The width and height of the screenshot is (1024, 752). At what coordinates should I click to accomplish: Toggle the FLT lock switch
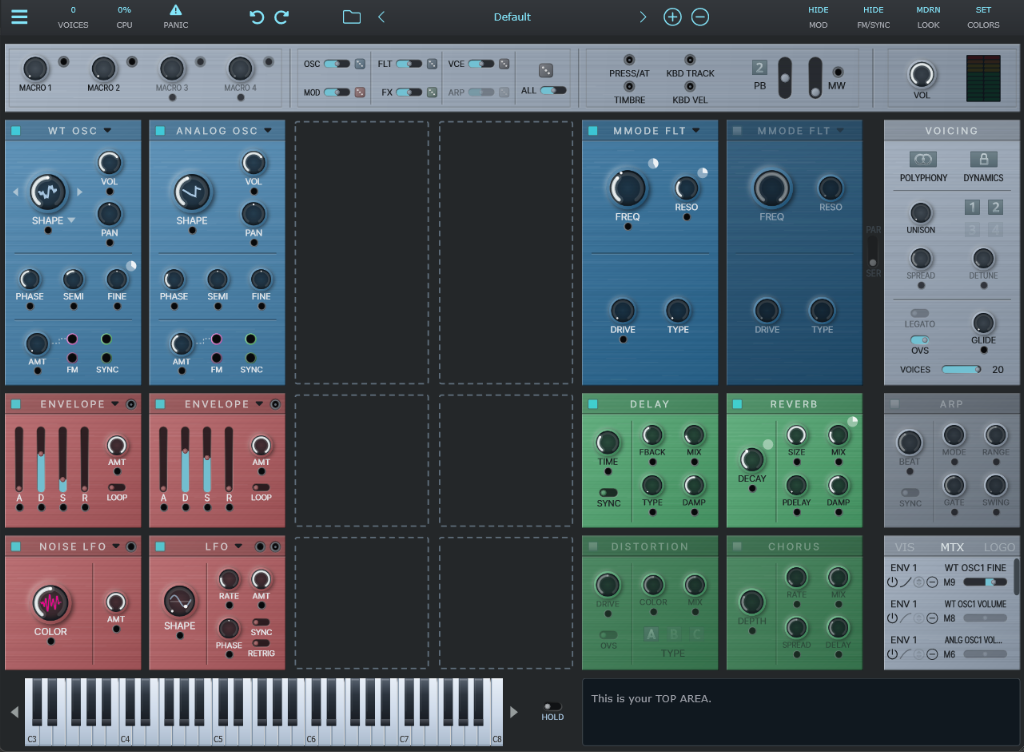[409, 64]
